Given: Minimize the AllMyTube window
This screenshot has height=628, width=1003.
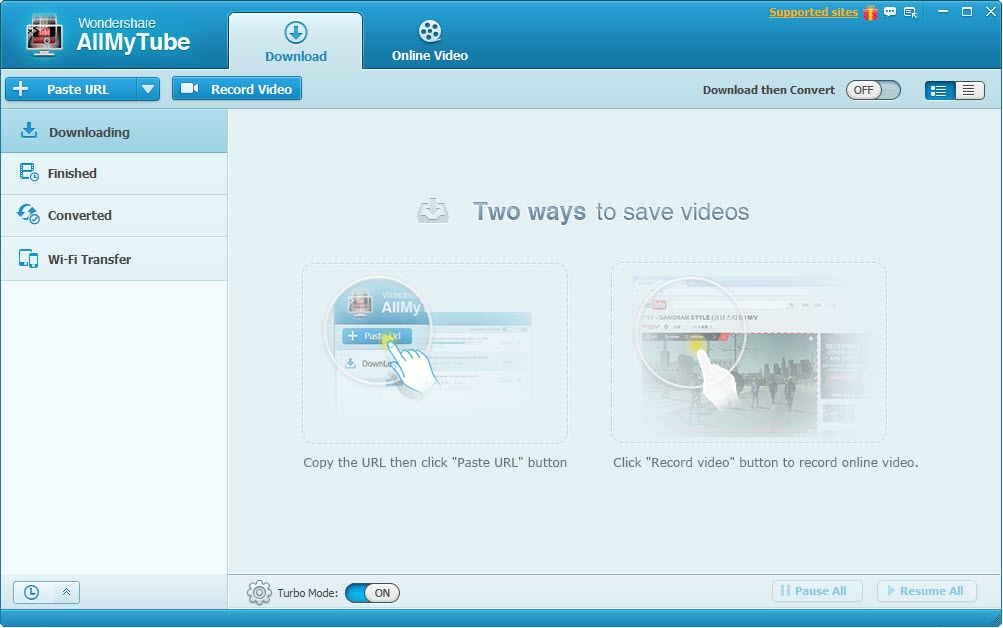Looking at the screenshot, I should pos(942,12).
